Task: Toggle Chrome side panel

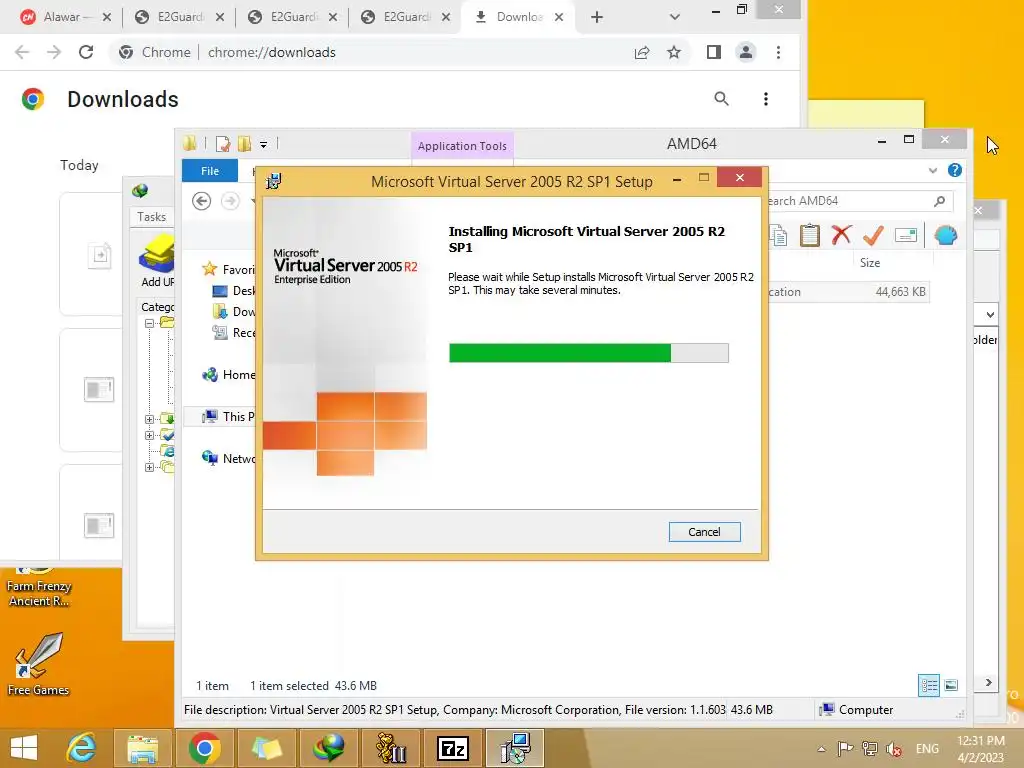Action: [714, 52]
